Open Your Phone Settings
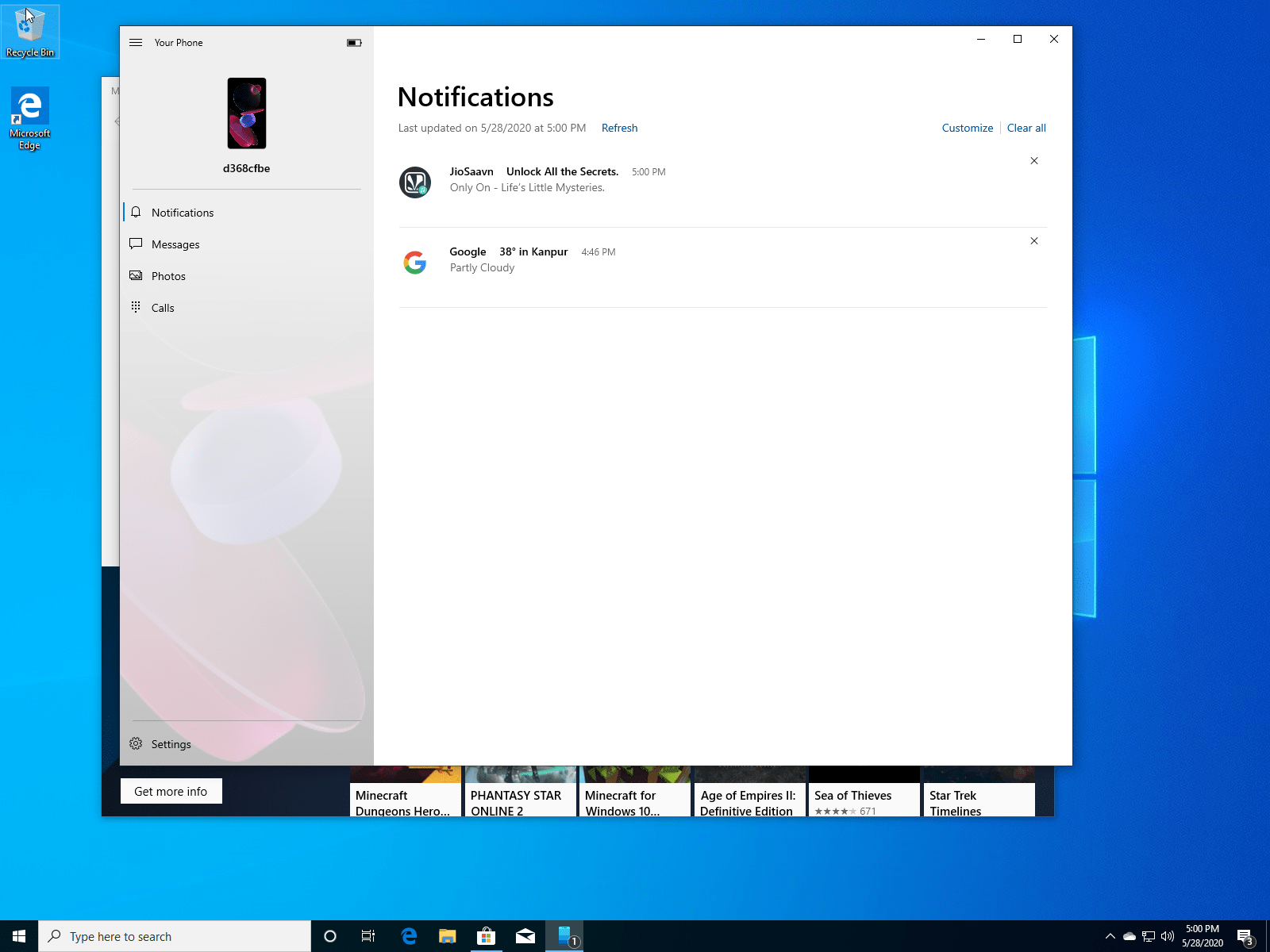The width and height of the screenshot is (1270, 952). [171, 744]
